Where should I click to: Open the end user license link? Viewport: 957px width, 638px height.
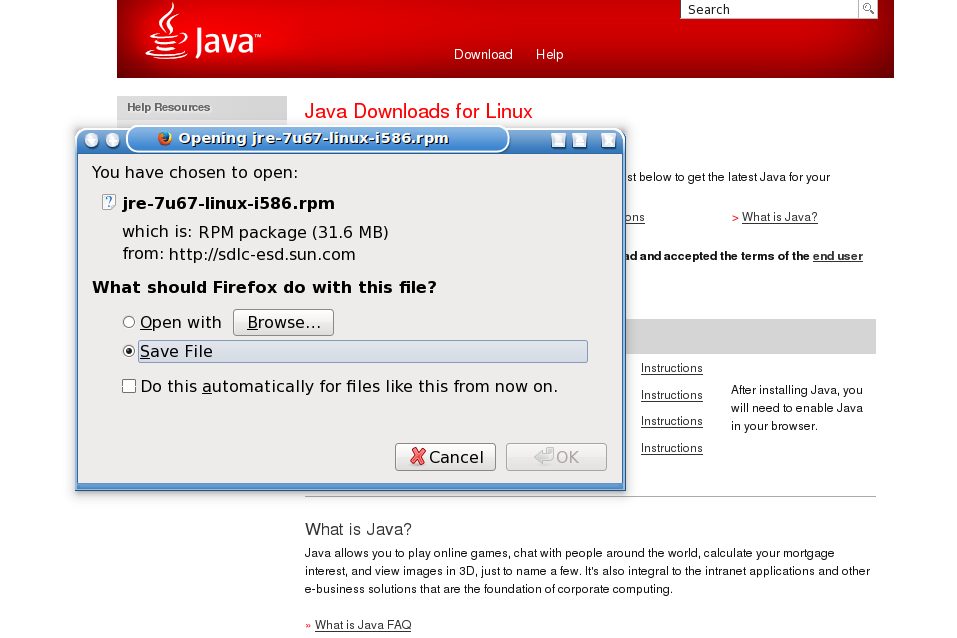click(x=837, y=256)
